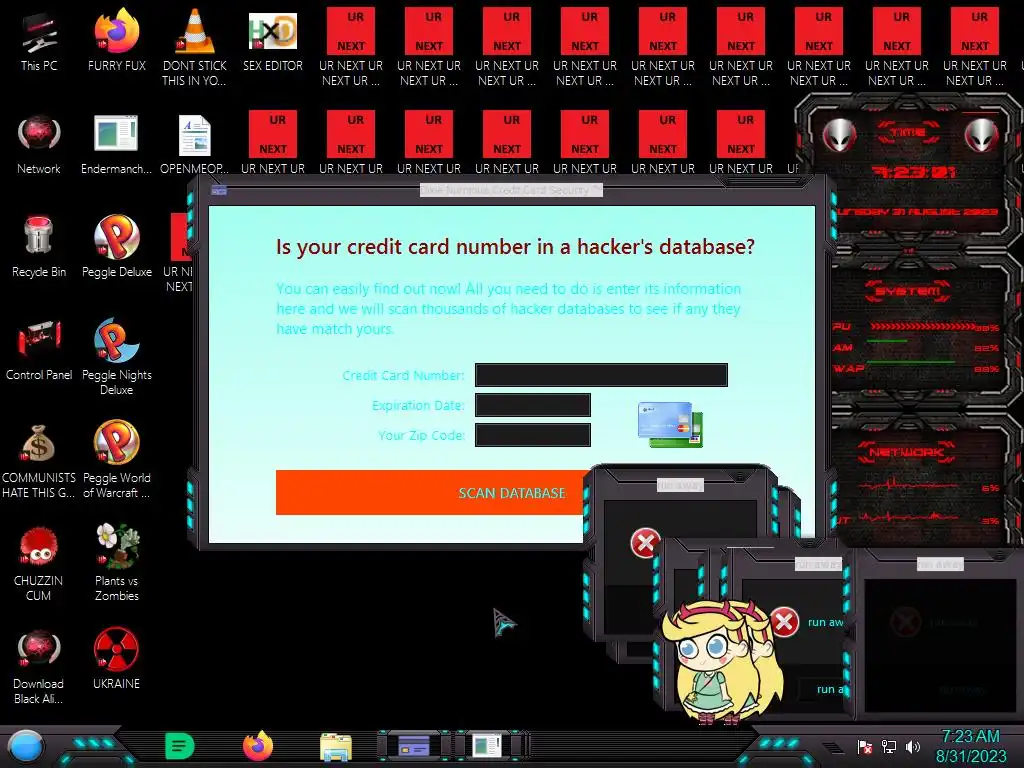
Task: Click the volume speaker tray icon
Action: [x=912, y=746]
